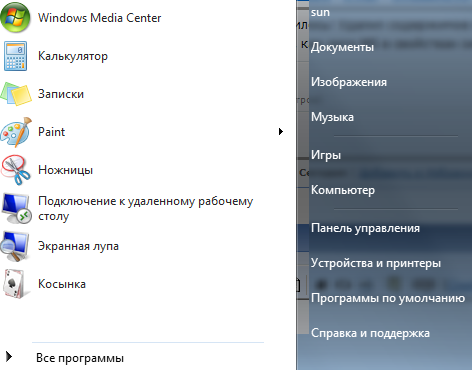
Task: Open Устройства и принтеры
Action: tap(376, 263)
